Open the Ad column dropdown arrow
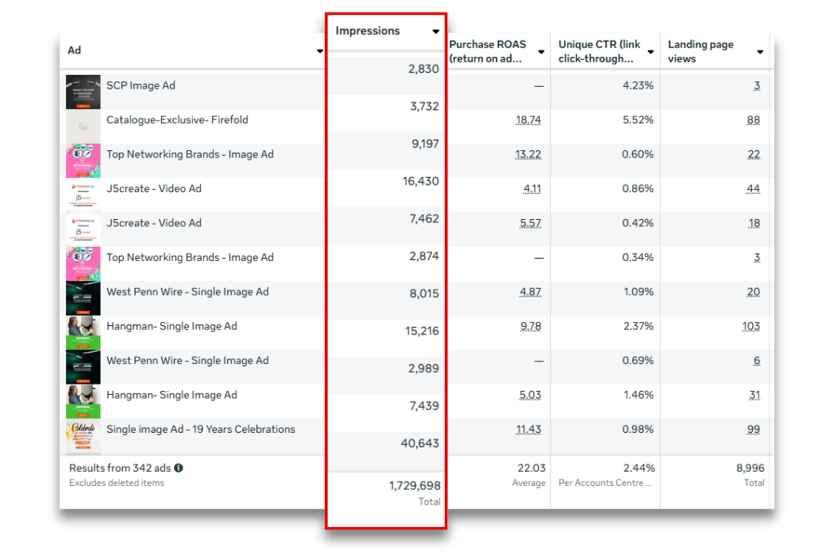Image resolution: width=833 pixels, height=560 pixels. pos(320,51)
